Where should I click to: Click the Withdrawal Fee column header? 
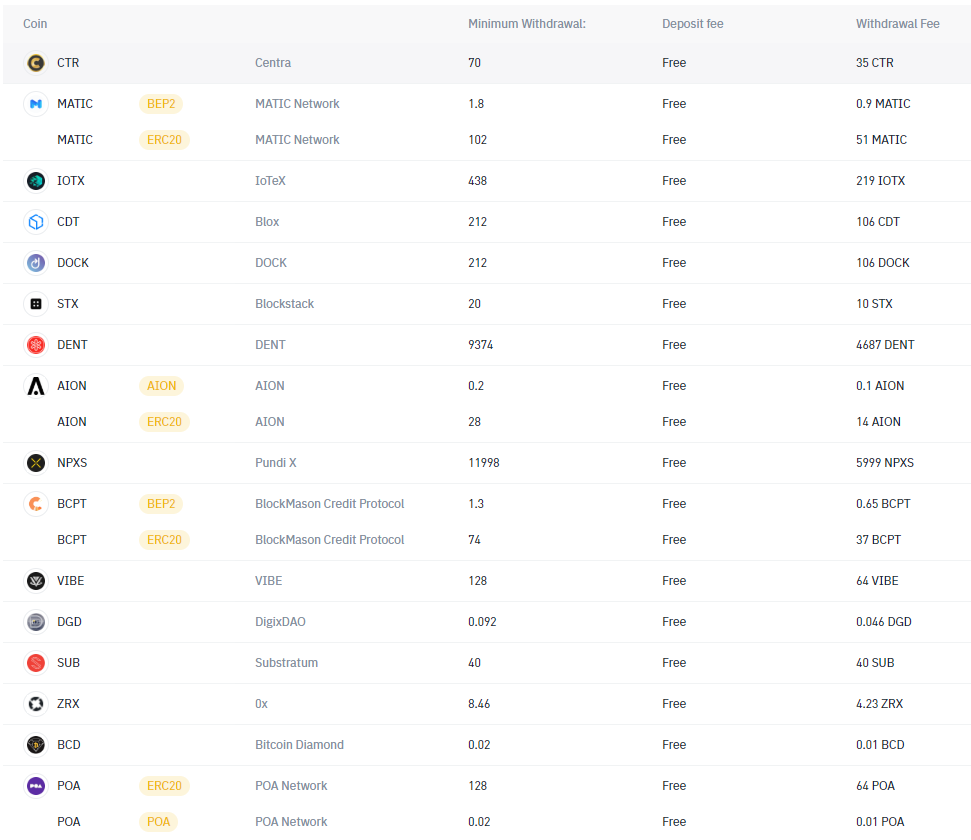(898, 24)
